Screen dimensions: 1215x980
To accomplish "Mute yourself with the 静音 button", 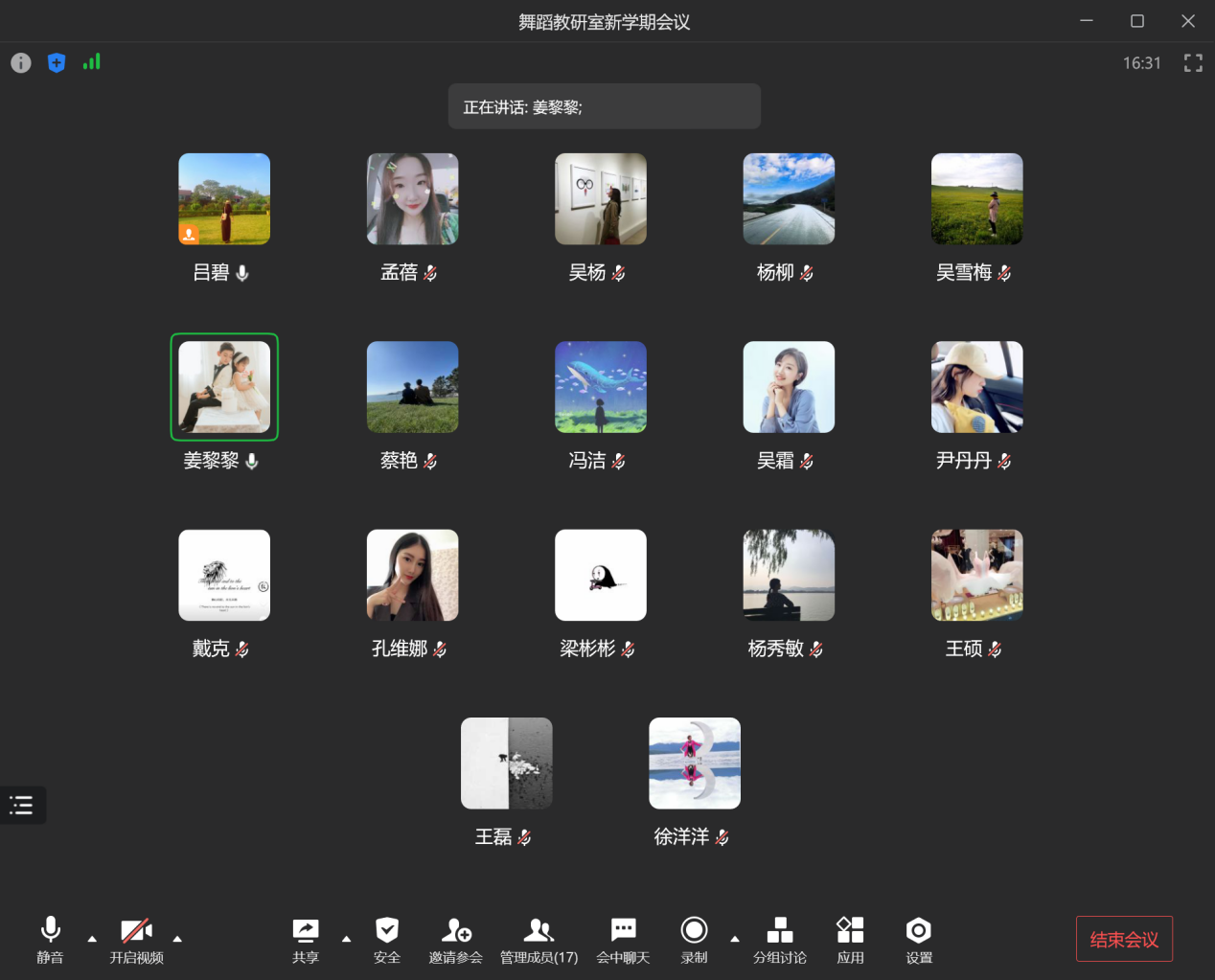I will (x=50, y=939).
